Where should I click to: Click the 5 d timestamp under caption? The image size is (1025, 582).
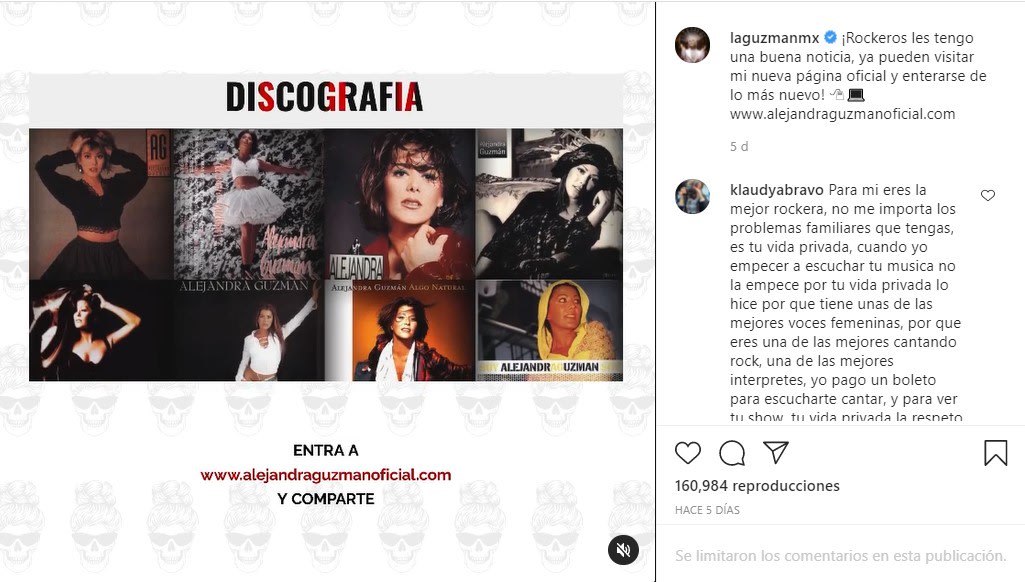coord(739,146)
